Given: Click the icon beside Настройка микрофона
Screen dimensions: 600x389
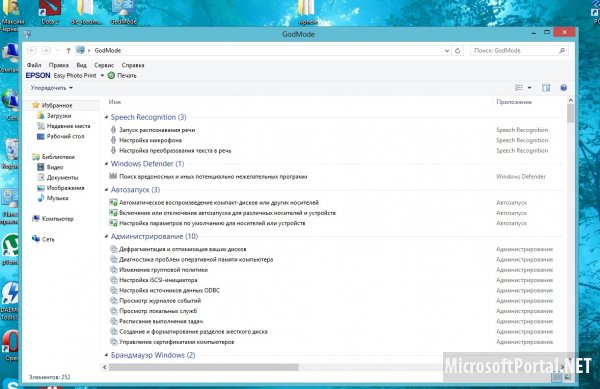Looking at the screenshot, I should [113, 140].
